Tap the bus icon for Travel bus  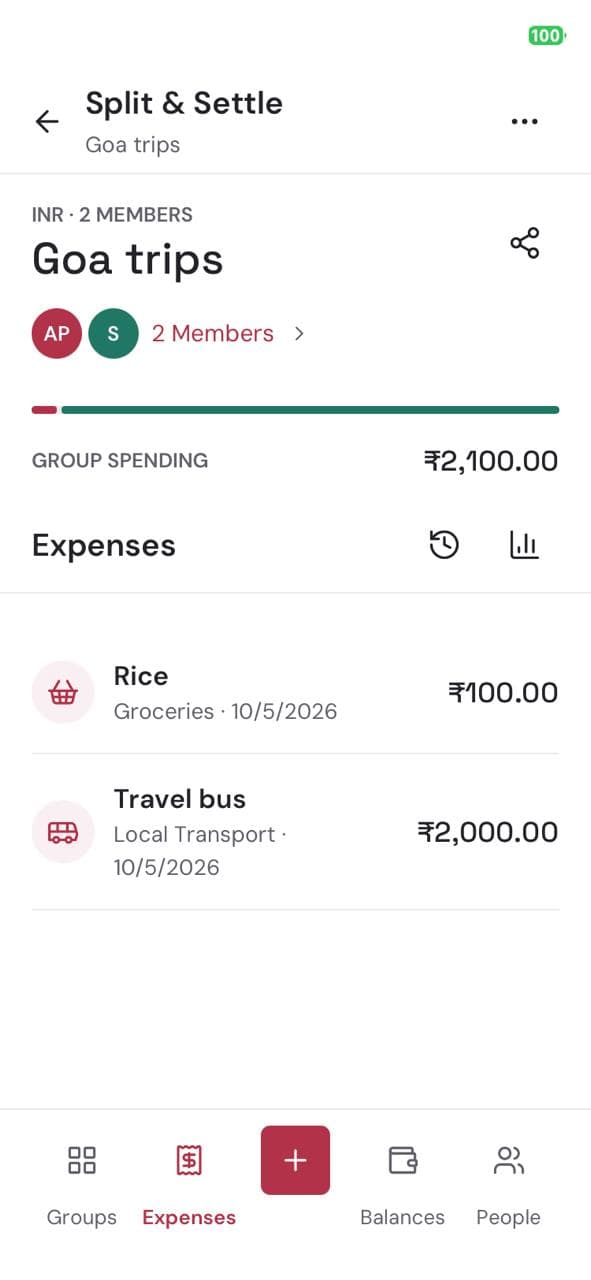tap(63, 832)
